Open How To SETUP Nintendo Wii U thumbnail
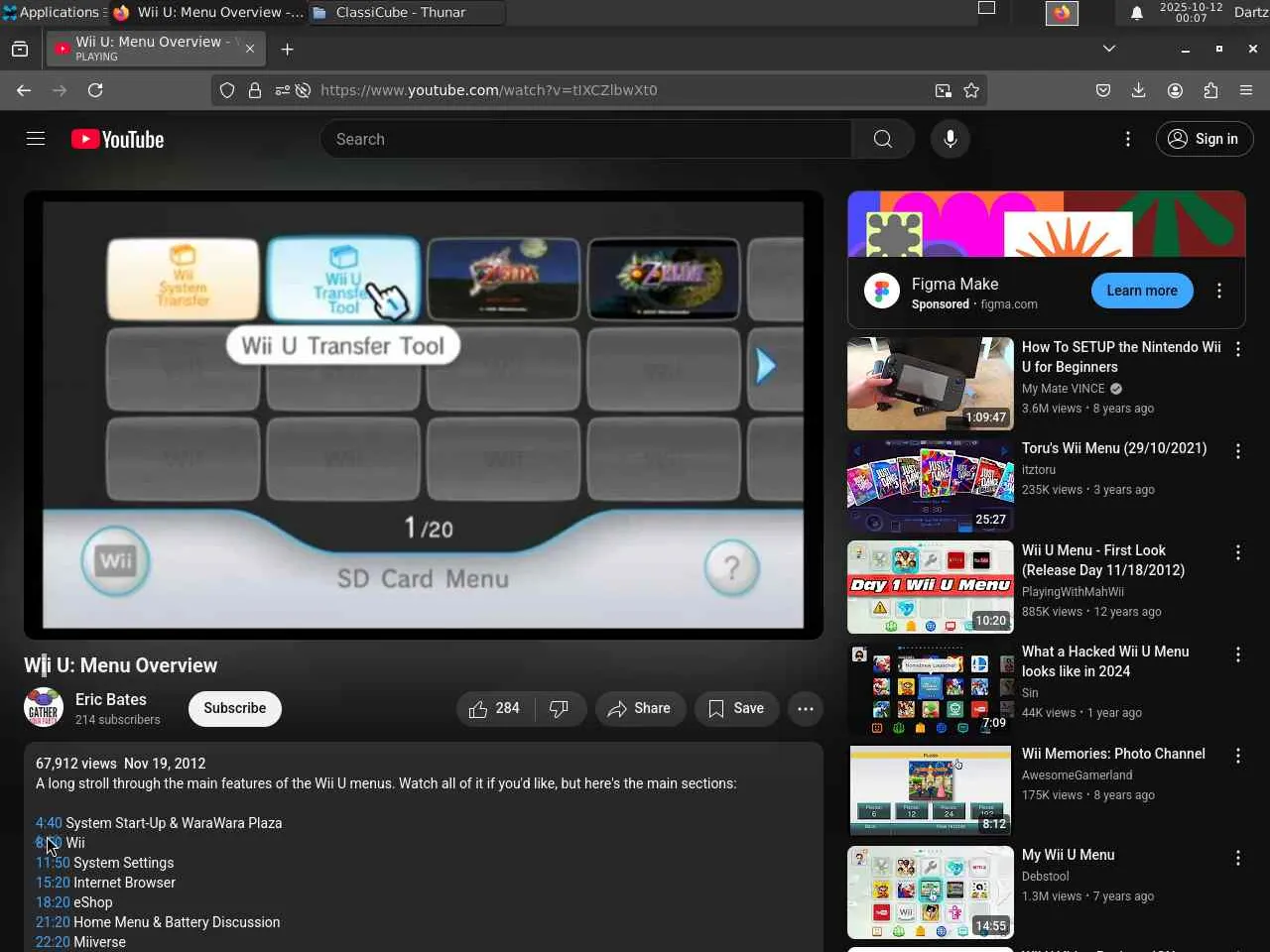Viewport: 1270px width, 952px height. pos(931,384)
